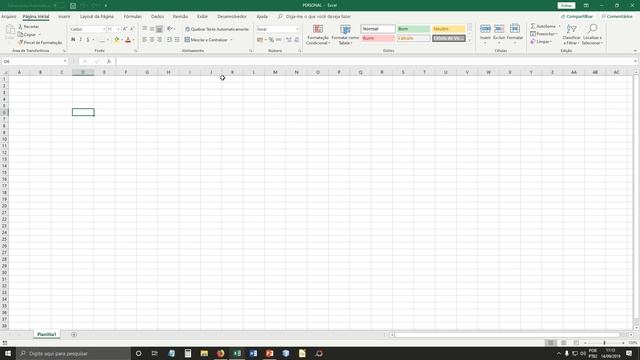
Task: Open Localizar e Selecionar menu
Action: click(592, 35)
